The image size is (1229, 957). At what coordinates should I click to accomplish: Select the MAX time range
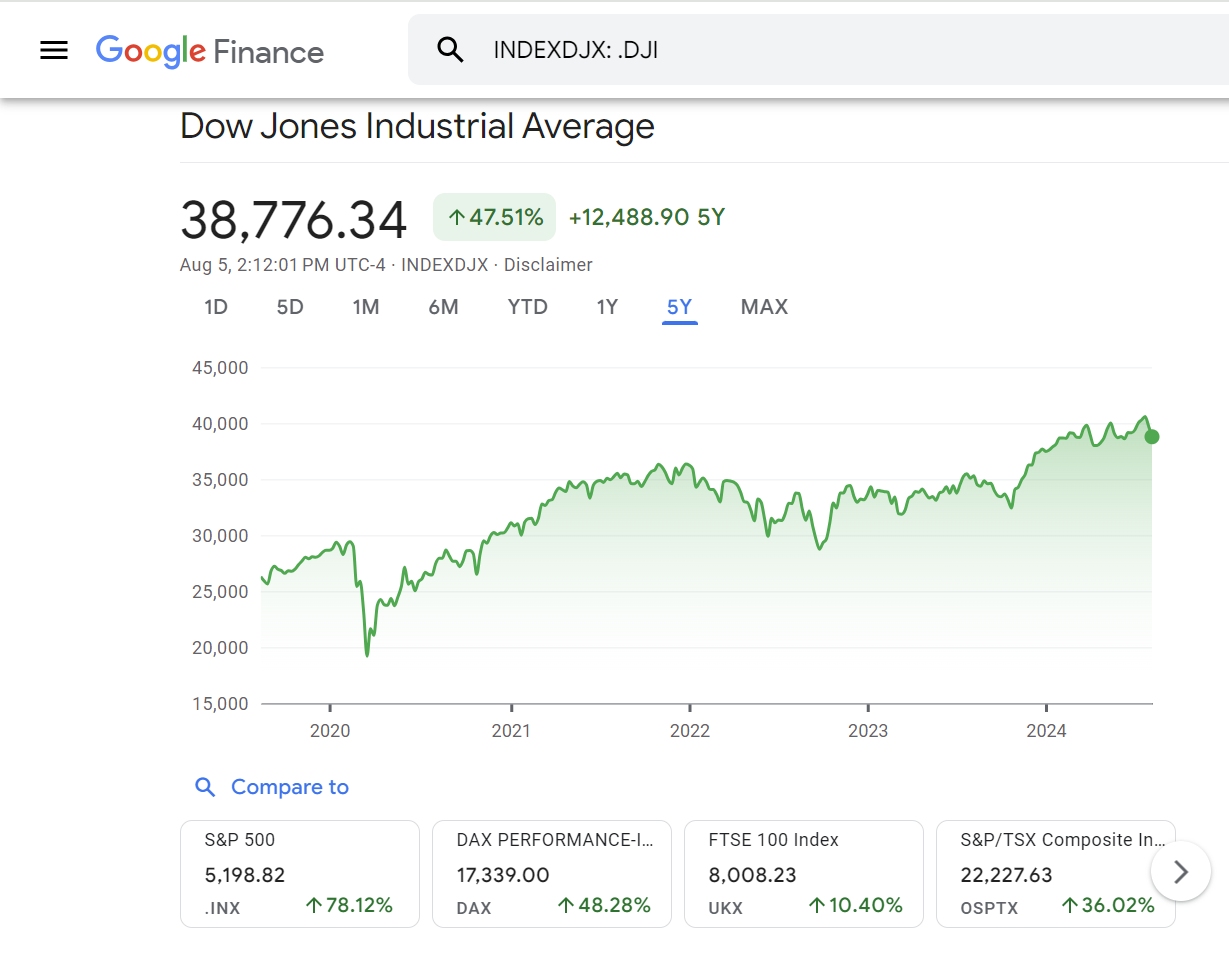pyautogui.click(x=764, y=307)
